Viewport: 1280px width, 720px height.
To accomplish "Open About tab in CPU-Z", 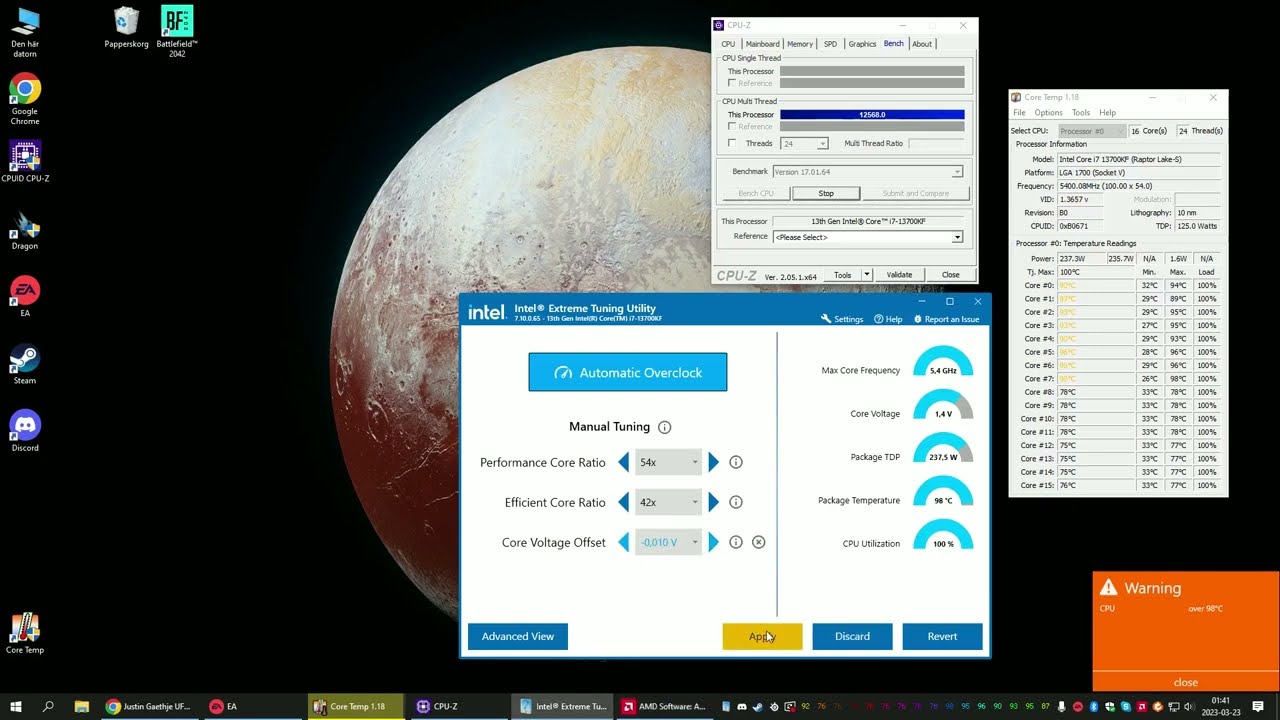I will (x=922, y=44).
